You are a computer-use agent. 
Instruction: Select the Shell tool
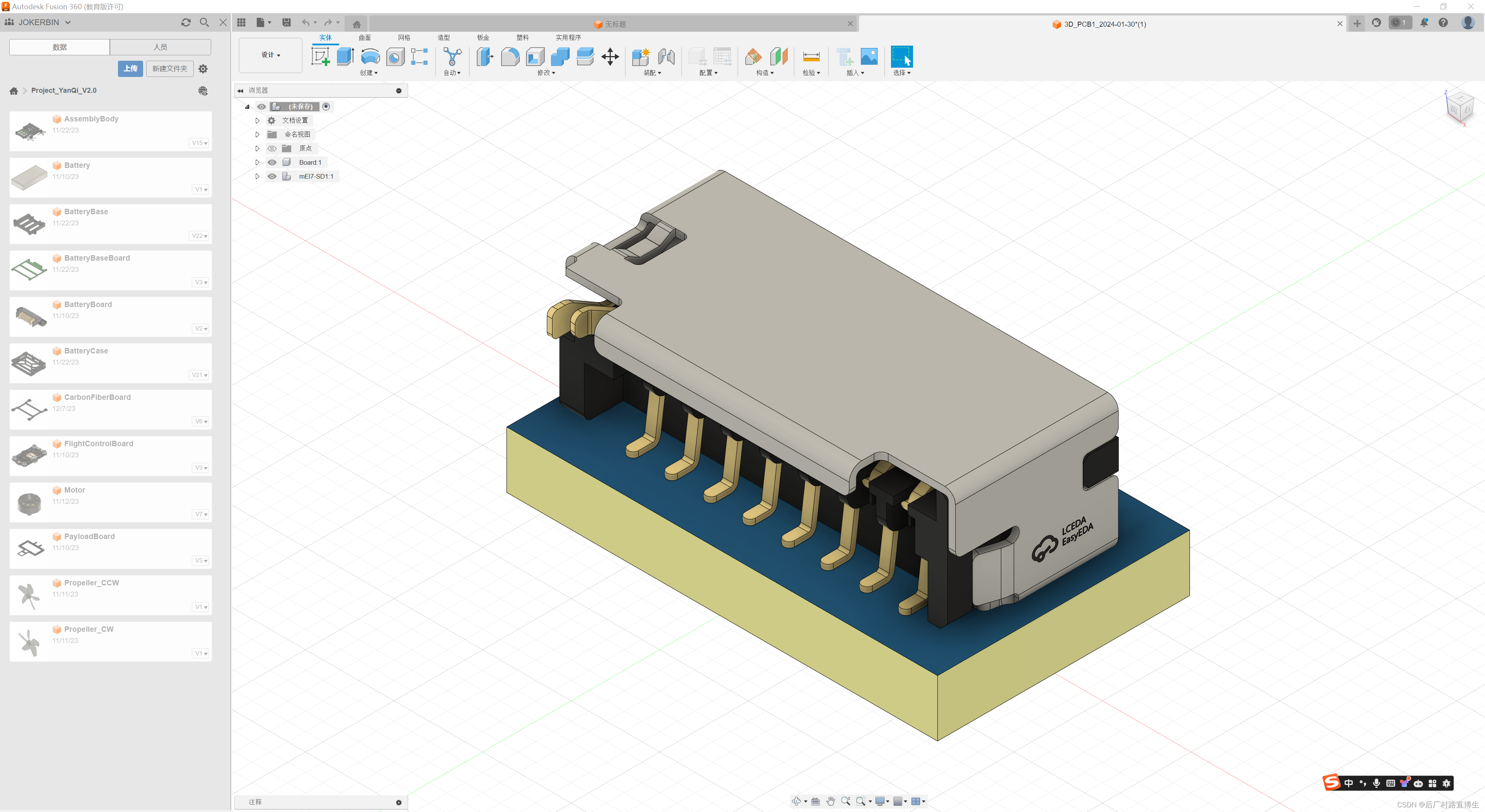coord(535,56)
